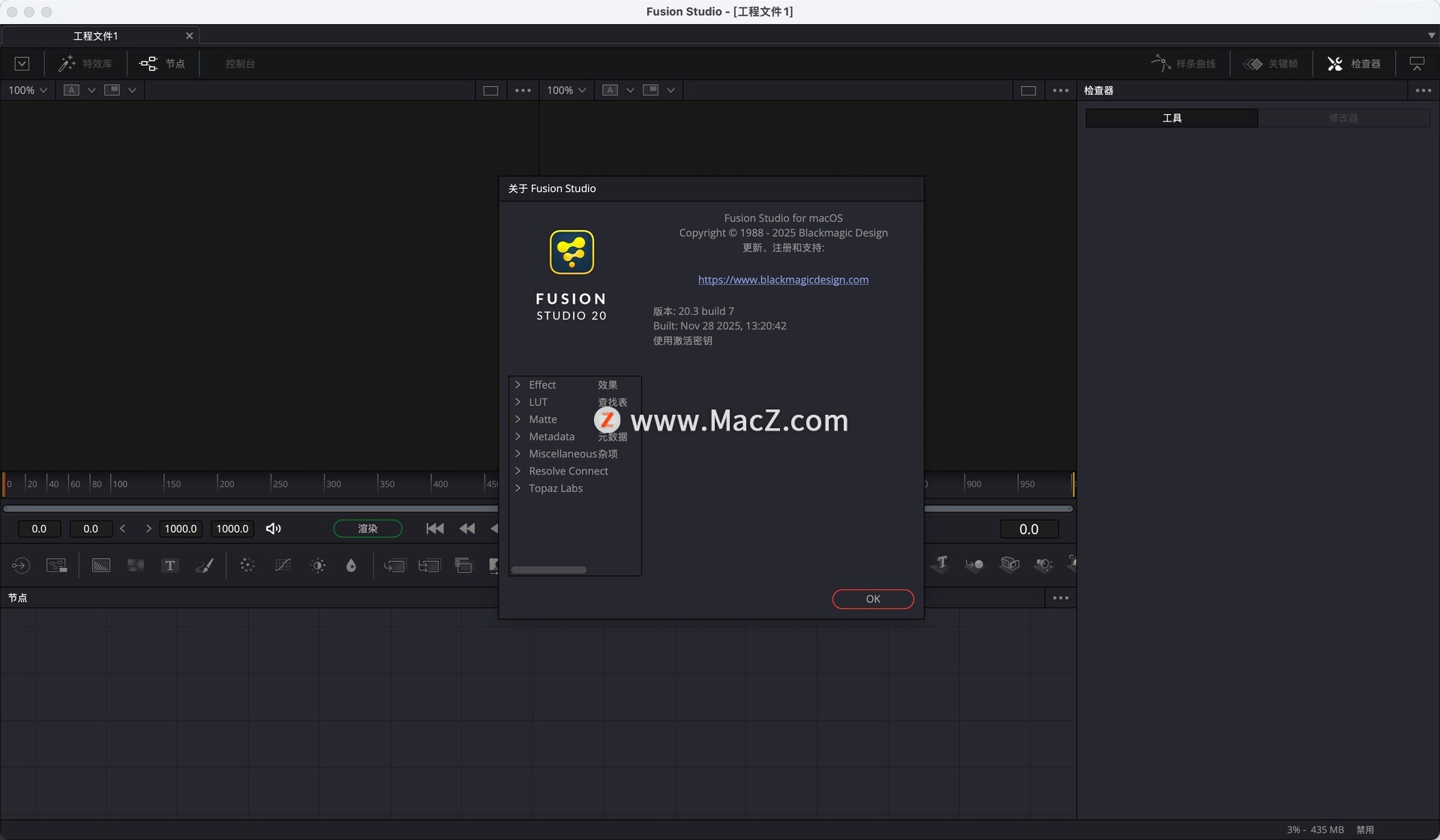The width and height of the screenshot is (1440, 840).
Task: Open the left viewer zoom dropdown
Action: click(x=28, y=90)
